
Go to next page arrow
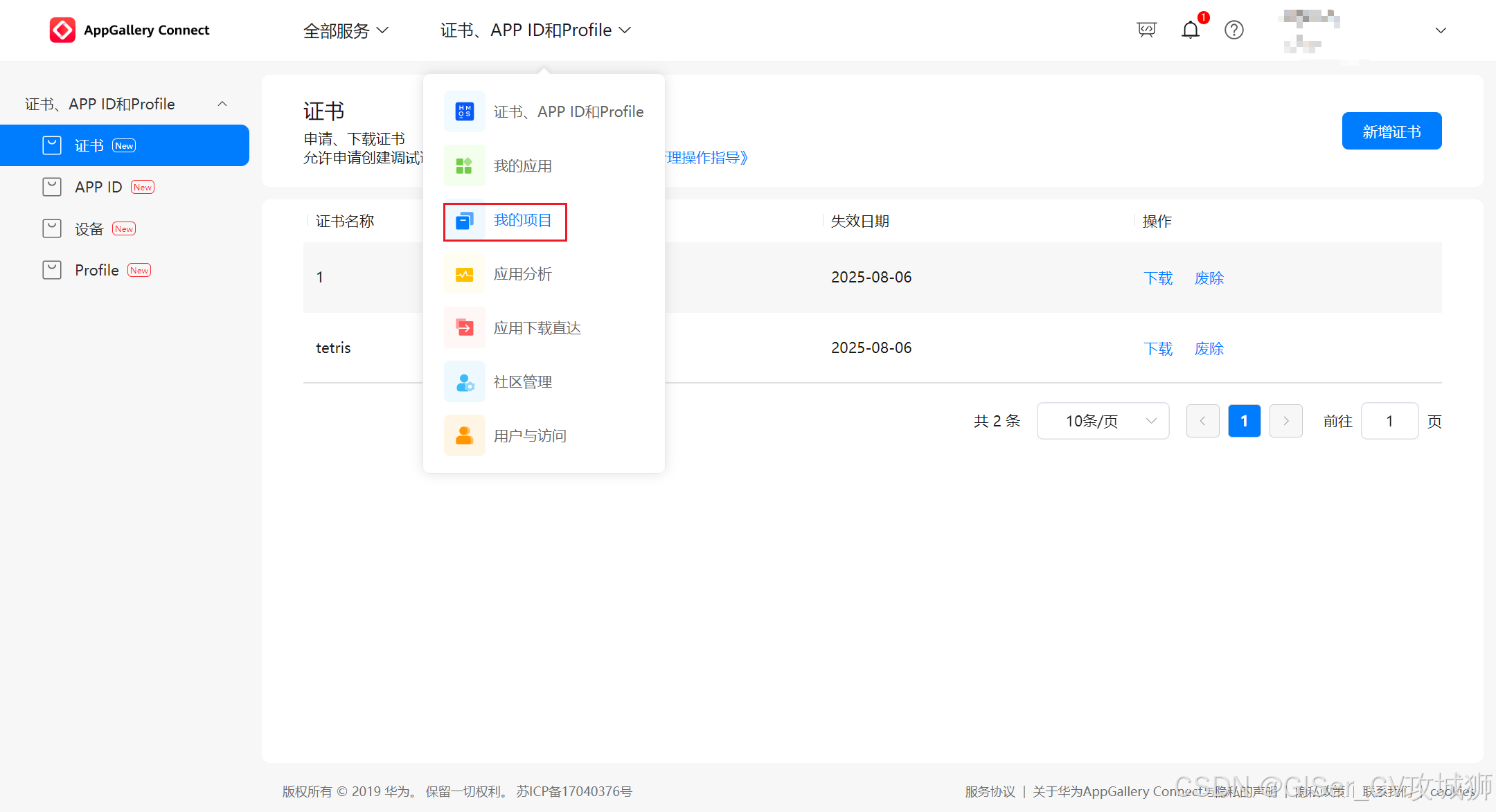click(1286, 421)
